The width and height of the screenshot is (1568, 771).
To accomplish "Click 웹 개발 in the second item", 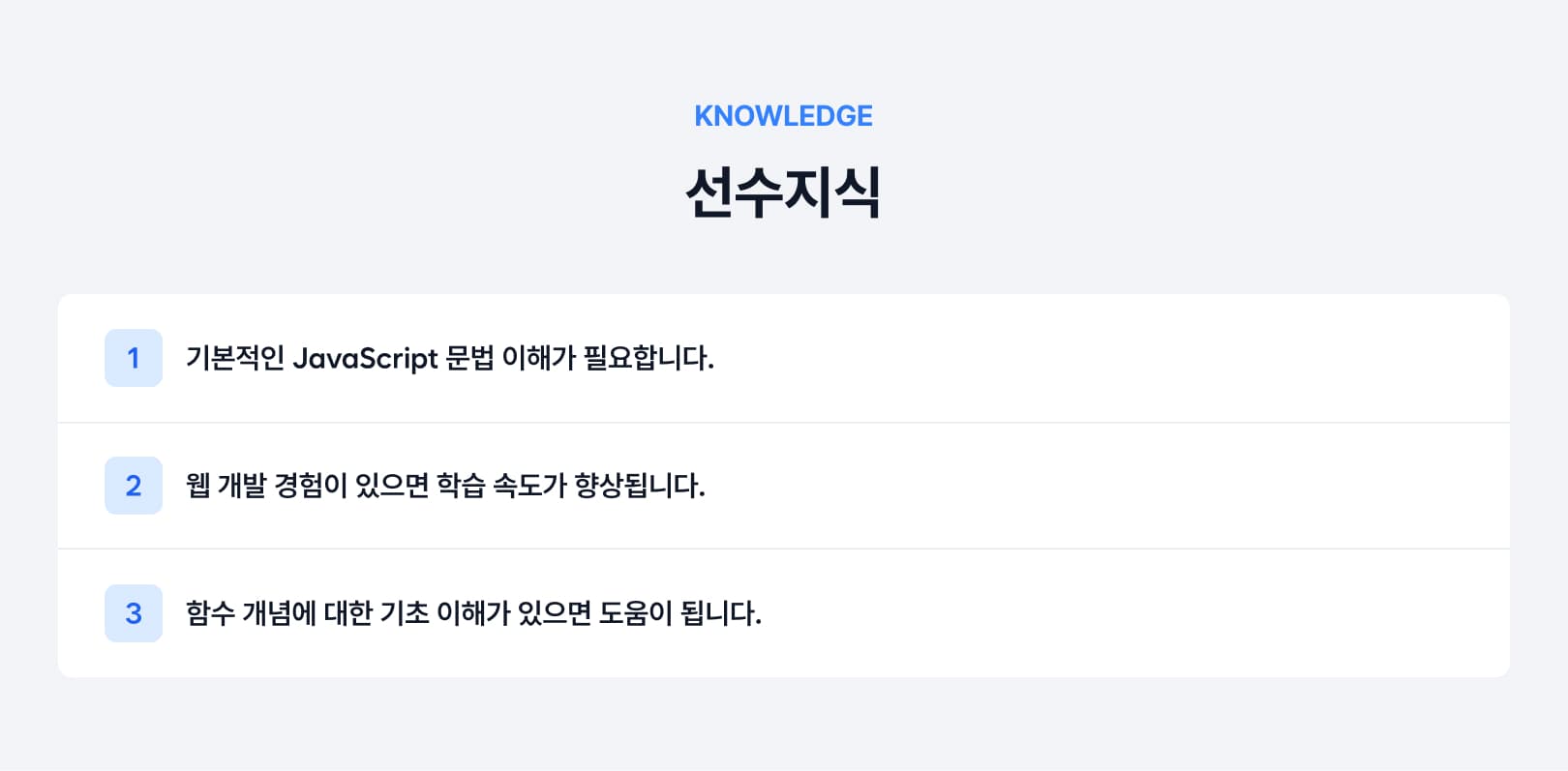I will 226,486.
